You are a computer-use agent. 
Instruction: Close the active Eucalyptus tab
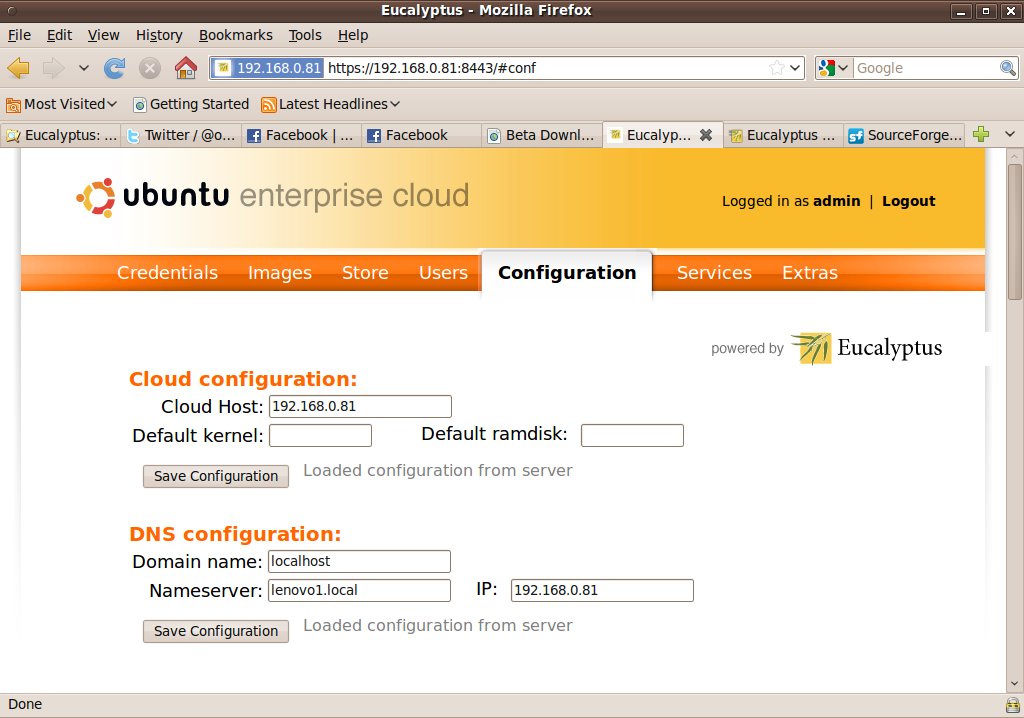point(705,135)
